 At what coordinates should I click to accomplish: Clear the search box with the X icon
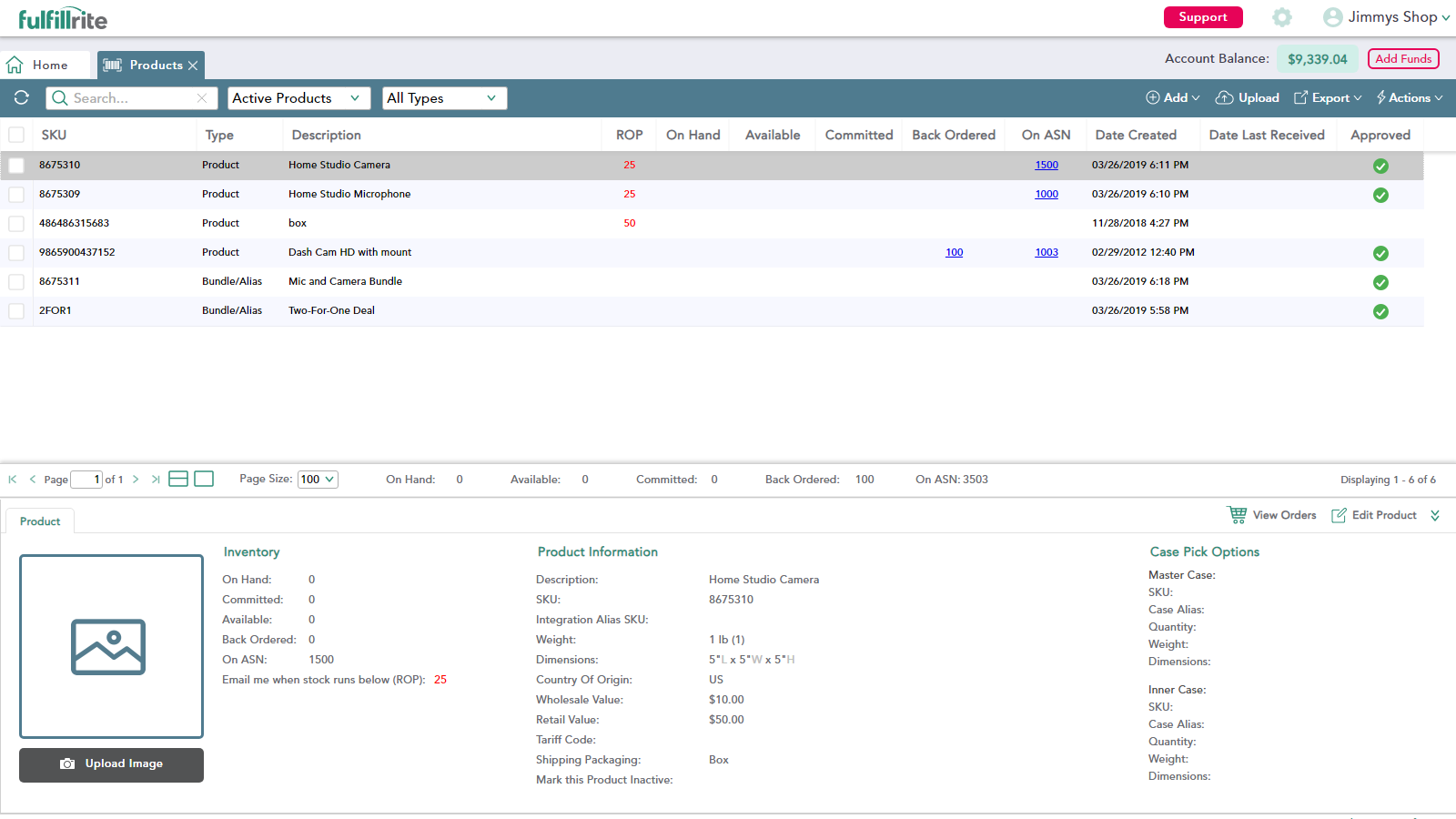click(202, 98)
